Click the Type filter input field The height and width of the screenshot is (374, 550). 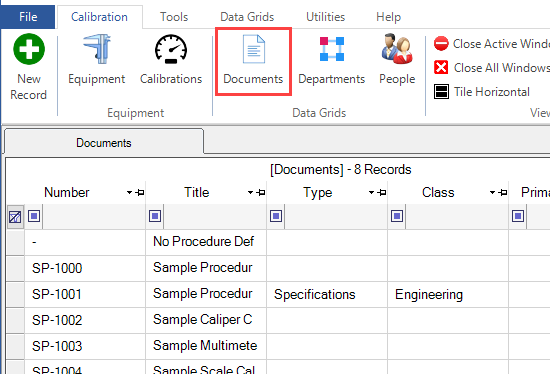coord(336,216)
